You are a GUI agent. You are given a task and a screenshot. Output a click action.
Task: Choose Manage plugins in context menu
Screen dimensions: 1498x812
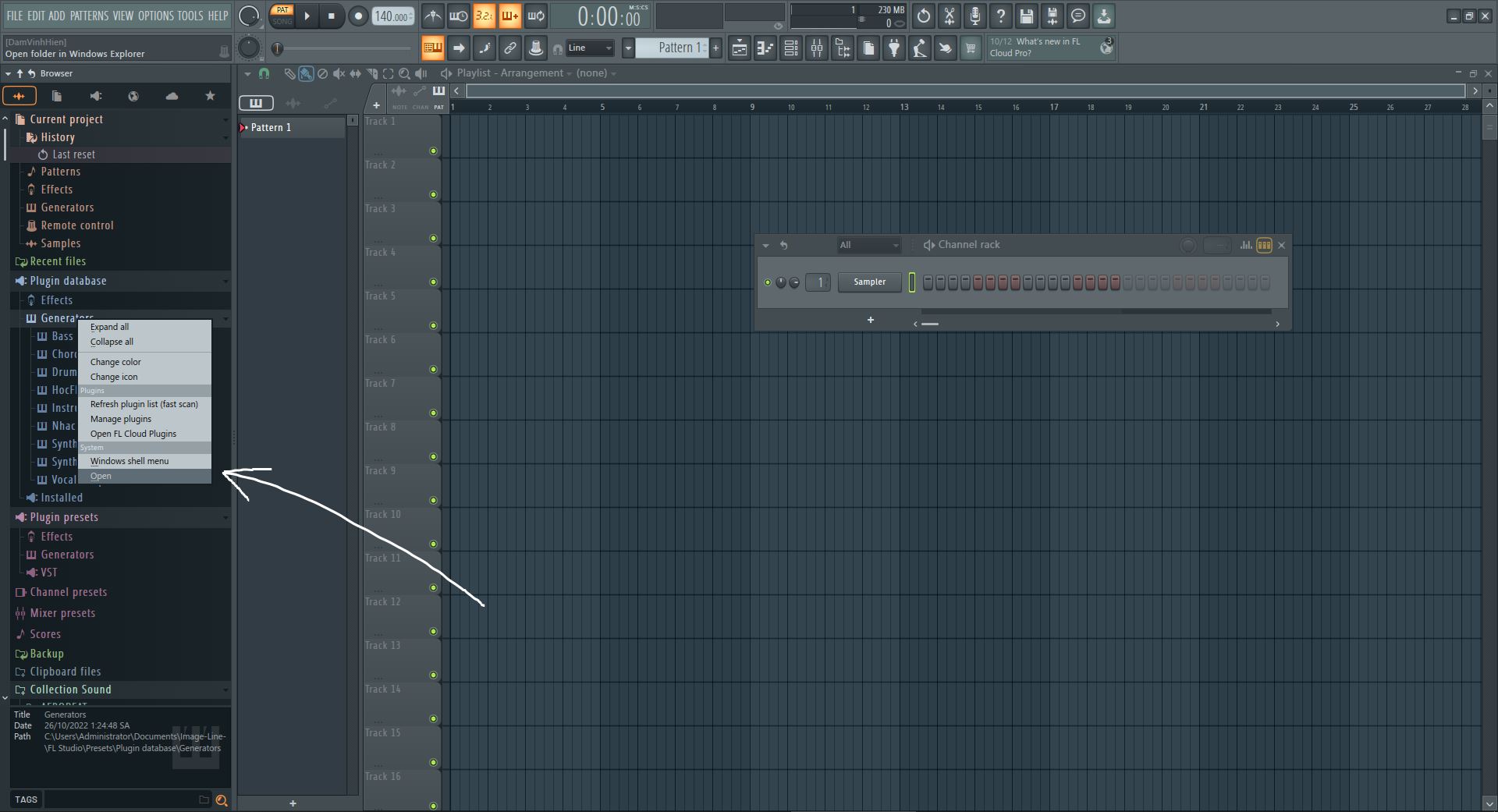point(121,419)
